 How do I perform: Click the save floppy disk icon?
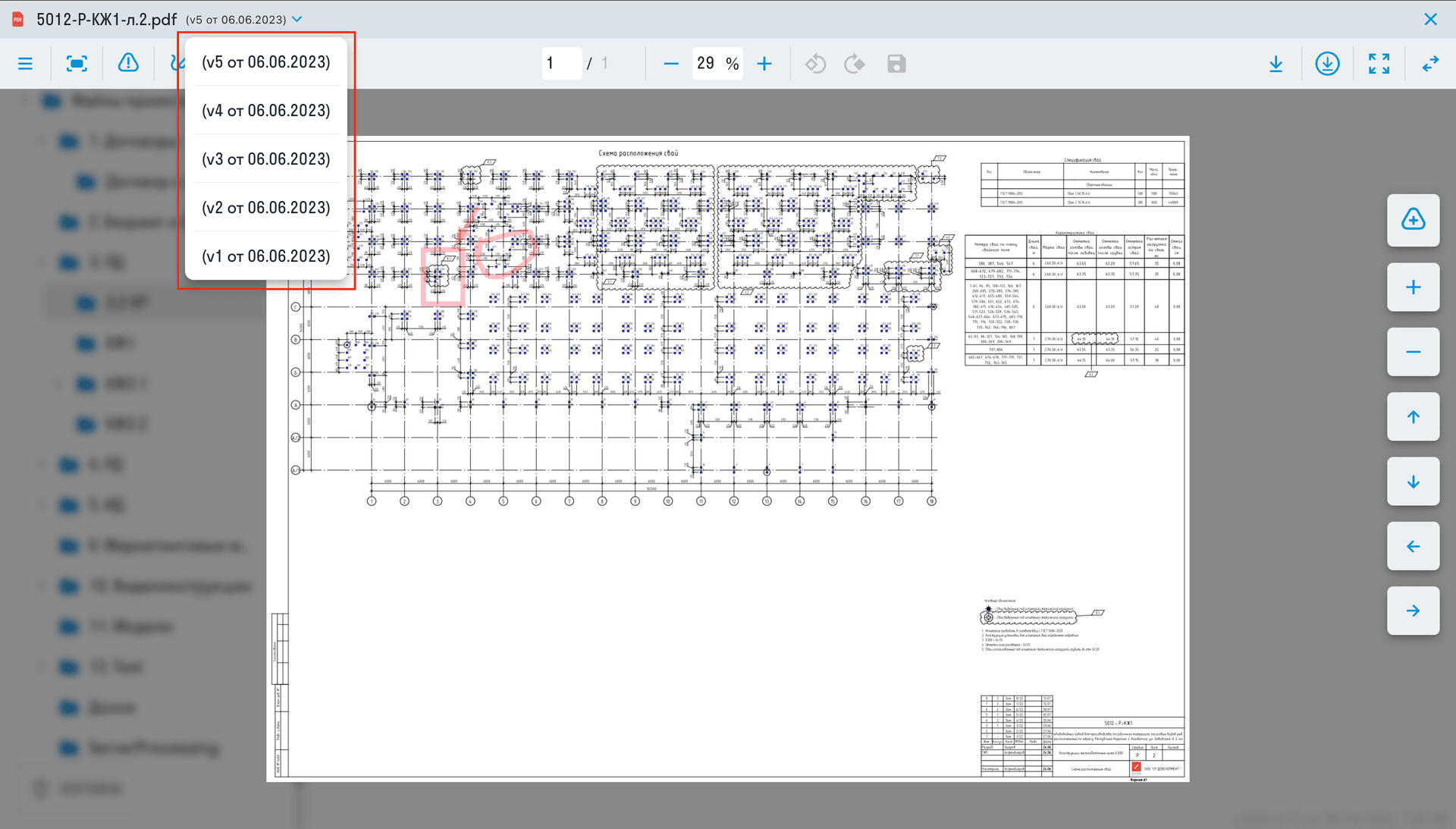click(x=896, y=64)
